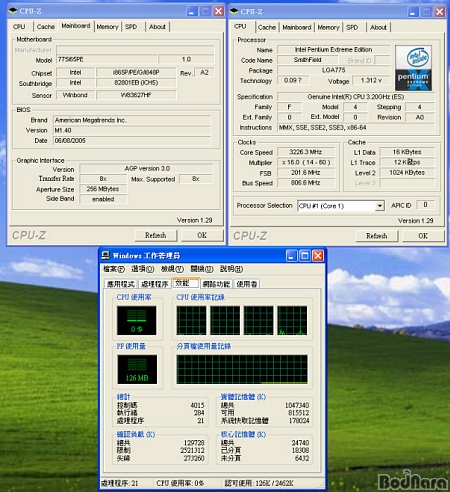Click Refresh button in right CPU-Z window
The width and height of the screenshot is (450, 492).
pyautogui.click(x=377, y=236)
